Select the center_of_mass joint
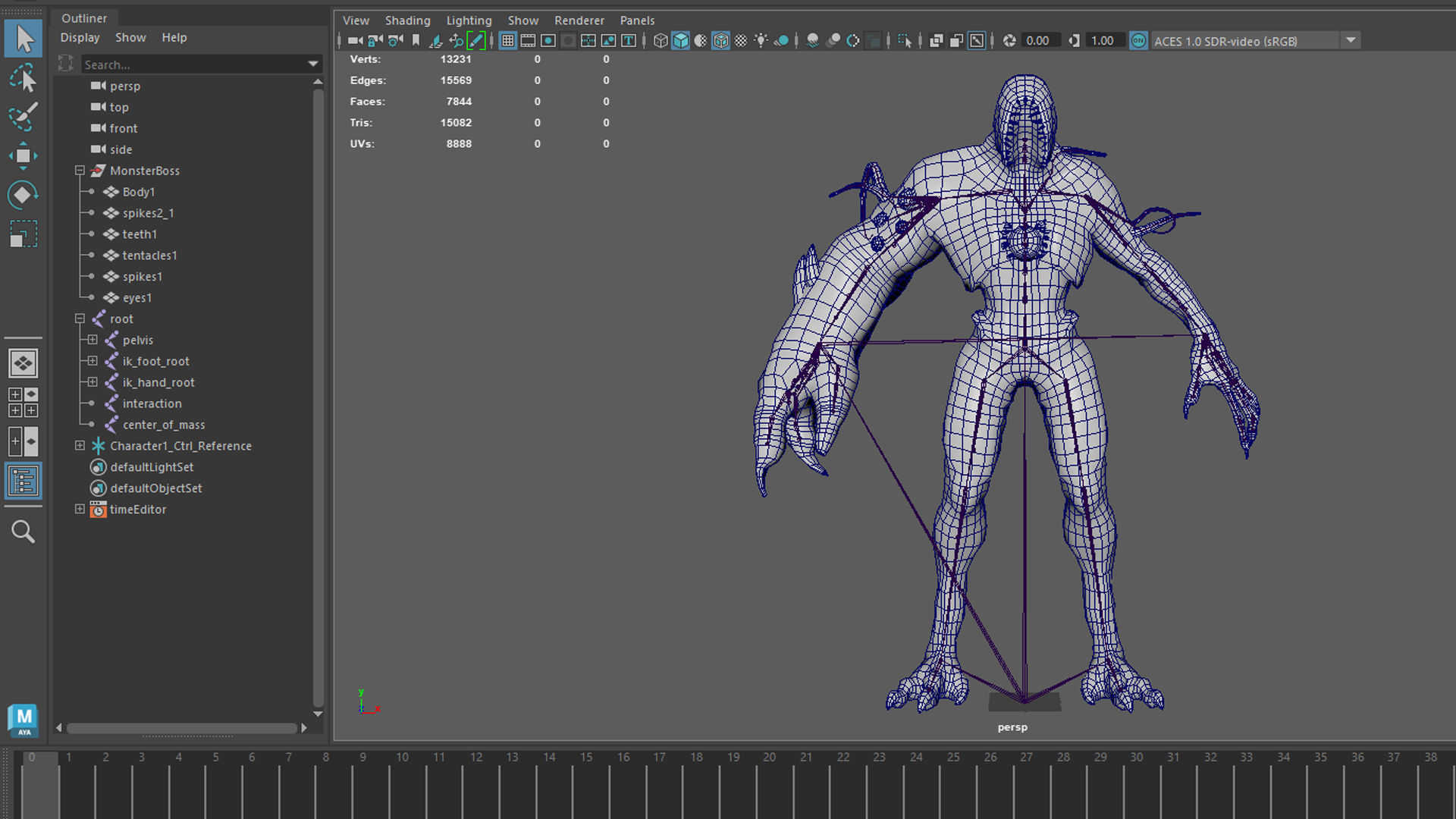 coord(164,425)
